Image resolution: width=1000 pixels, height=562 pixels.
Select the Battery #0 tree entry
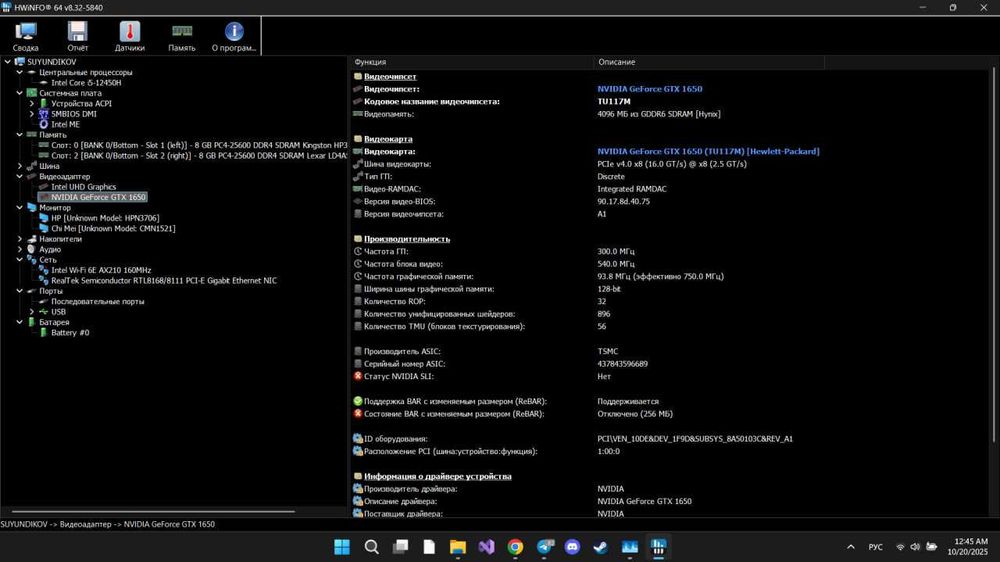click(70, 333)
